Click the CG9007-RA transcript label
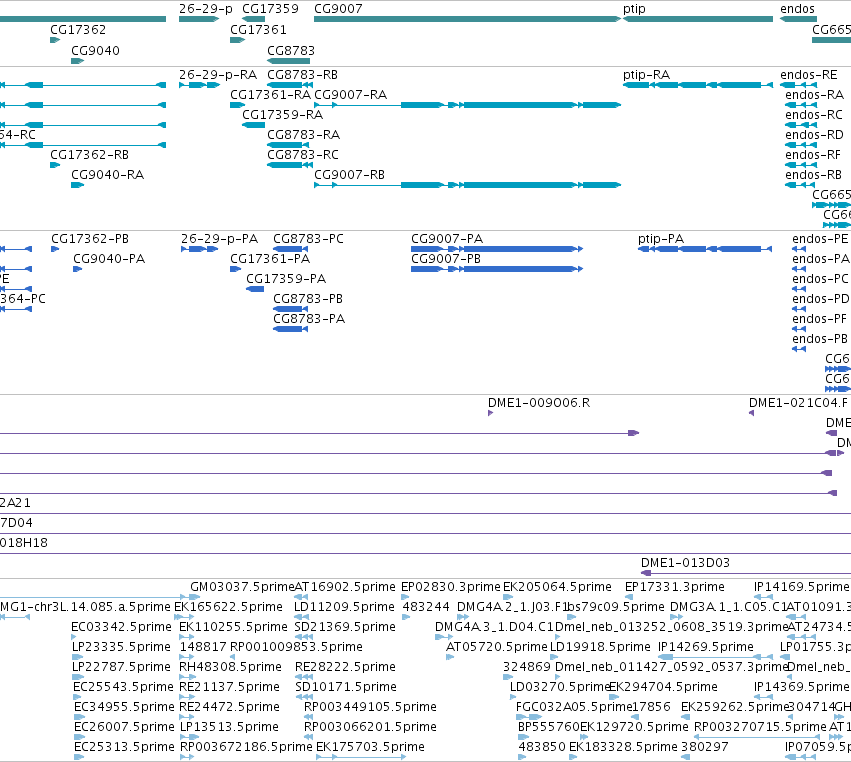Screen dimensions: 851x762 [x=351, y=95]
